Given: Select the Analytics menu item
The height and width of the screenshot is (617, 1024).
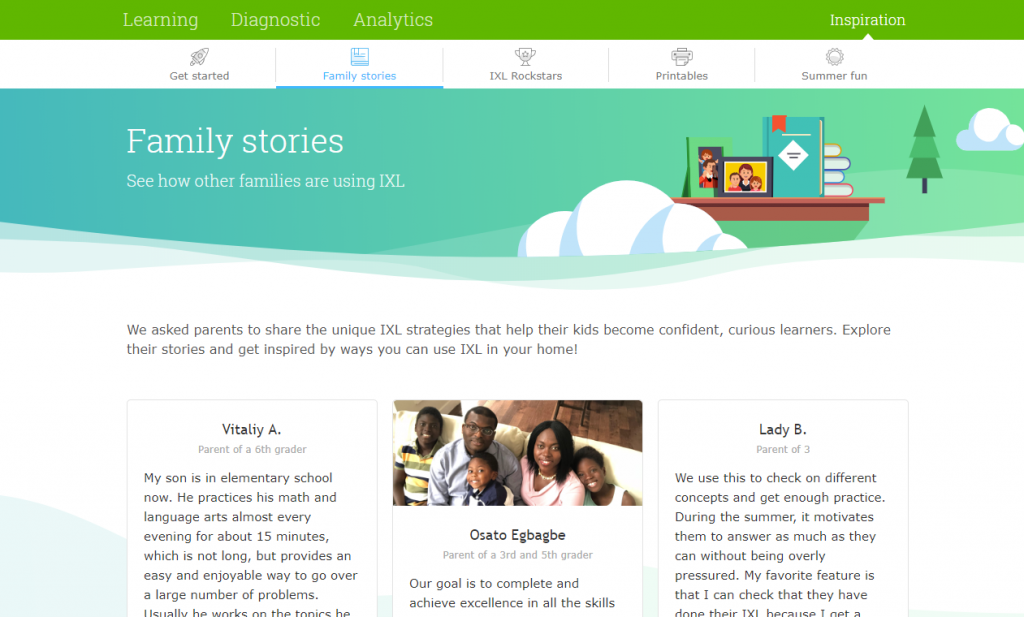Looking at the screenshot, I should pos(392,19).
